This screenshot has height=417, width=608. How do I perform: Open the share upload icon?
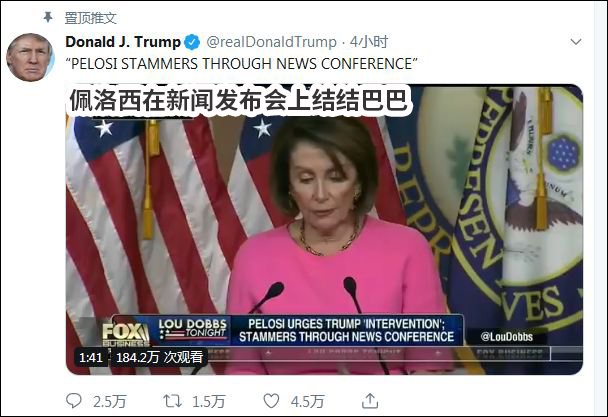pyautogui.click(x=370, y=401)
